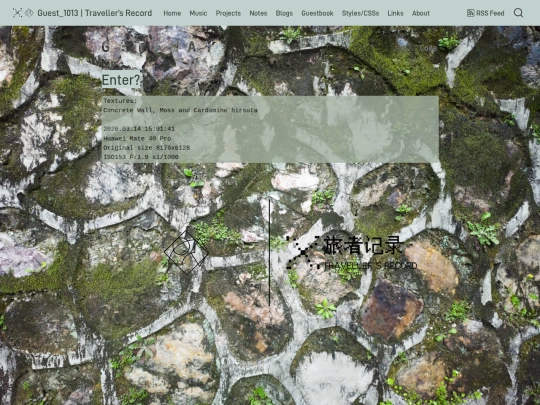Click the RSS Feed text link
Screen dimensions: 540x405
point(490,13)
